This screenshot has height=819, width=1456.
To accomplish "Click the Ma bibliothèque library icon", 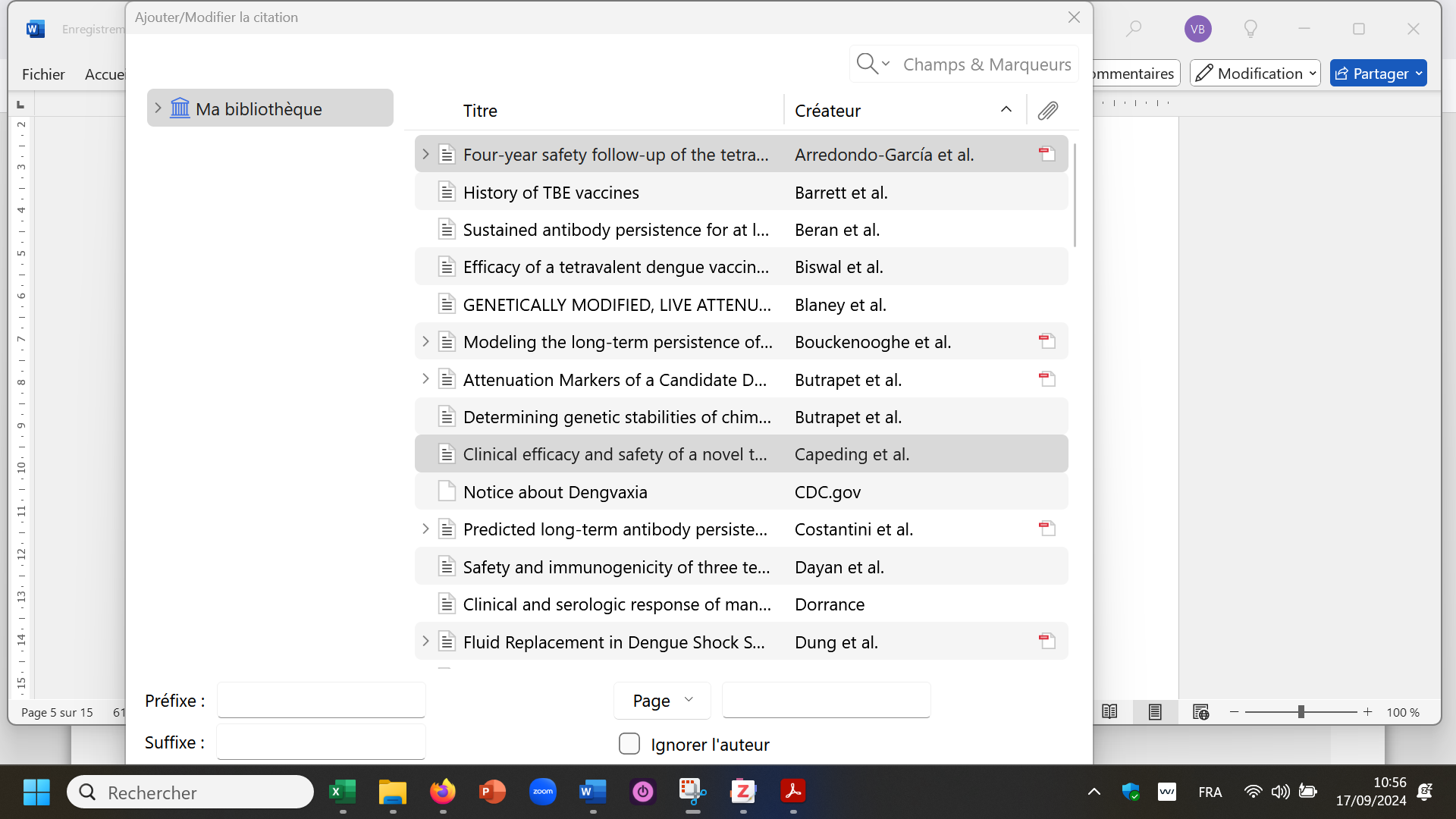I will point(180,108).
